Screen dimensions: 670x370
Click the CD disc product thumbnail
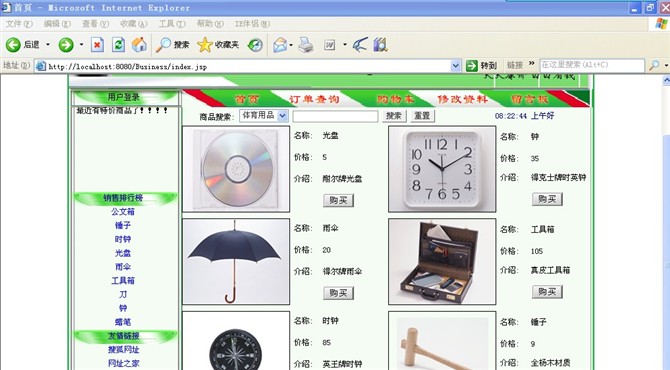pyautogui.click(x=236, y=169)
